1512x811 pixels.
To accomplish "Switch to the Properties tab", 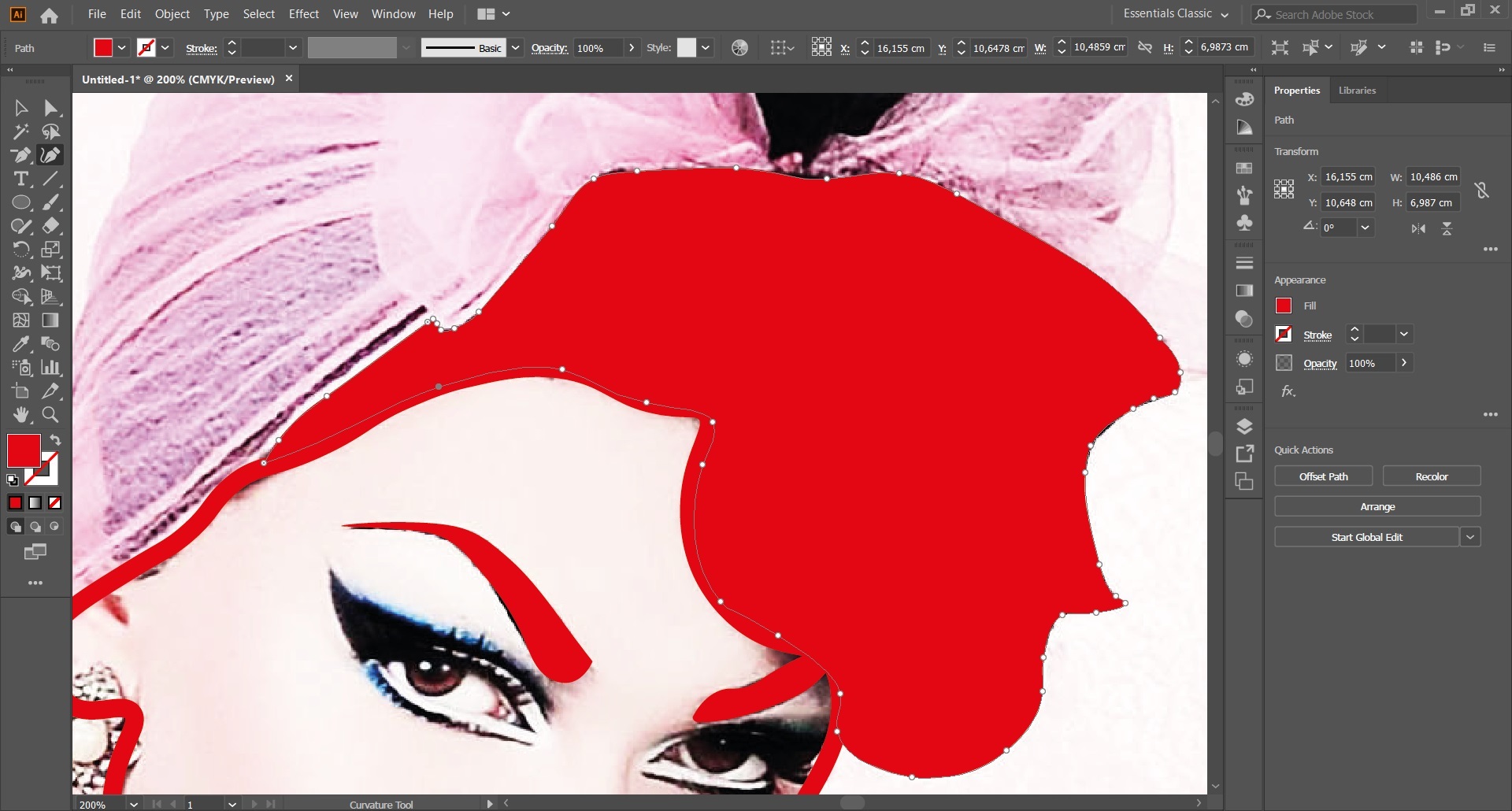I will tap(1297, 91).
